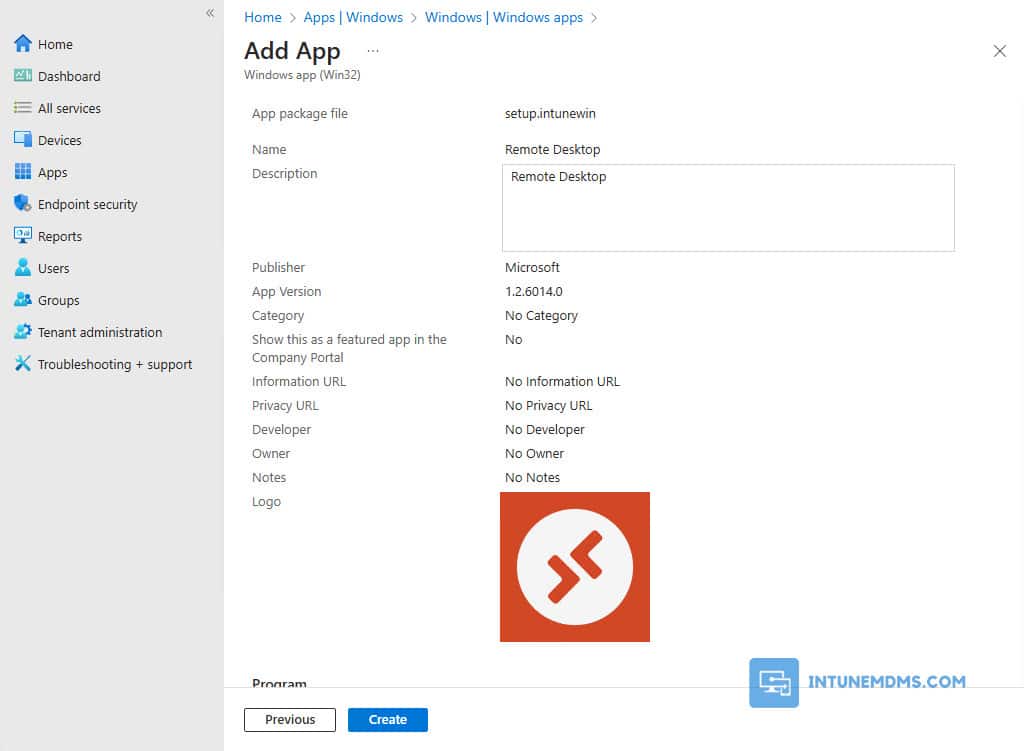The image size is (1024, 751).
Task: Click the Endpoint security shield icon
Action: [23, 203]
